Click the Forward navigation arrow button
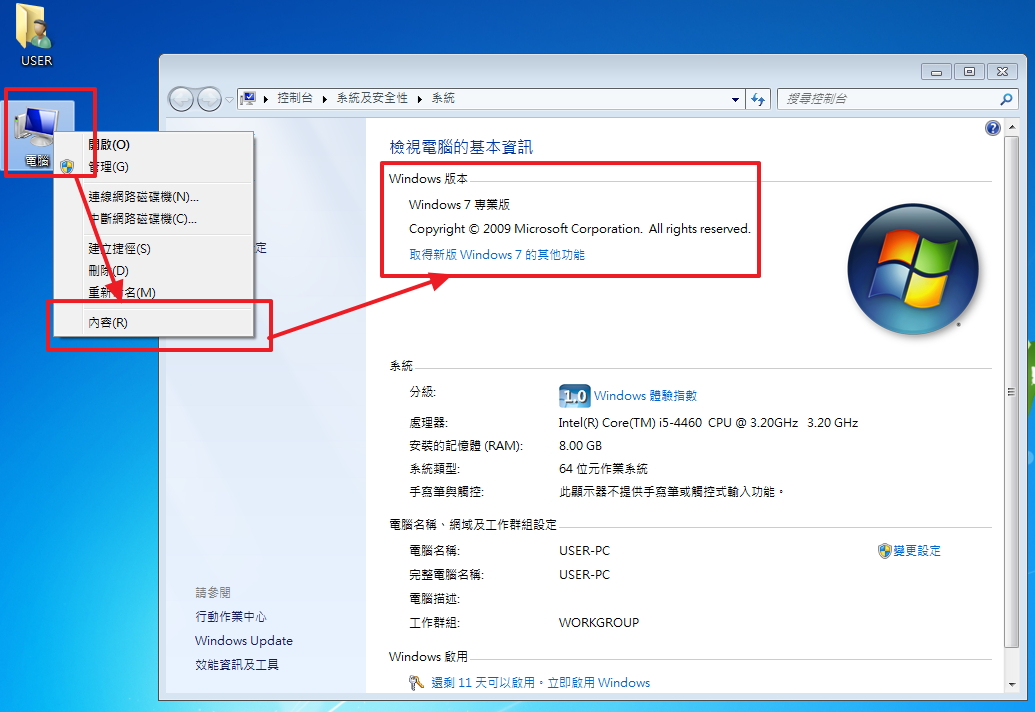 tap(209, 99)
